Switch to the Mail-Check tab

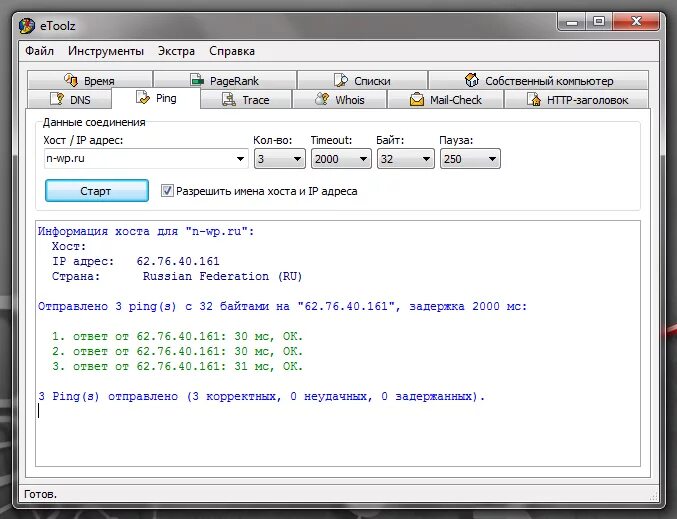click(x=446, y=99)
